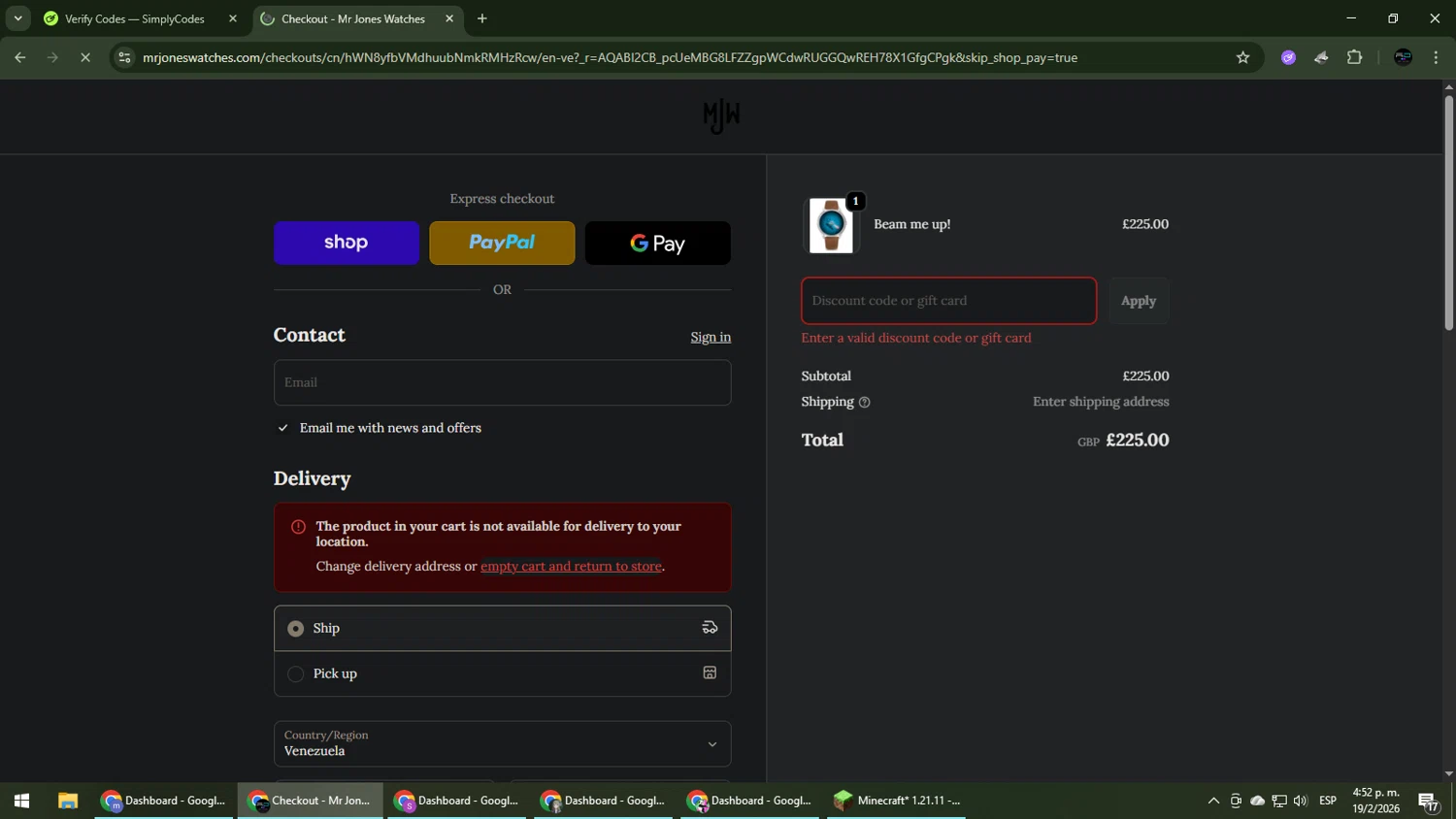Image resolution: width=1456 pixels, height=819 pixels.
Task: Stop page loading in browser toolbar
Action: tap(85, 57)
